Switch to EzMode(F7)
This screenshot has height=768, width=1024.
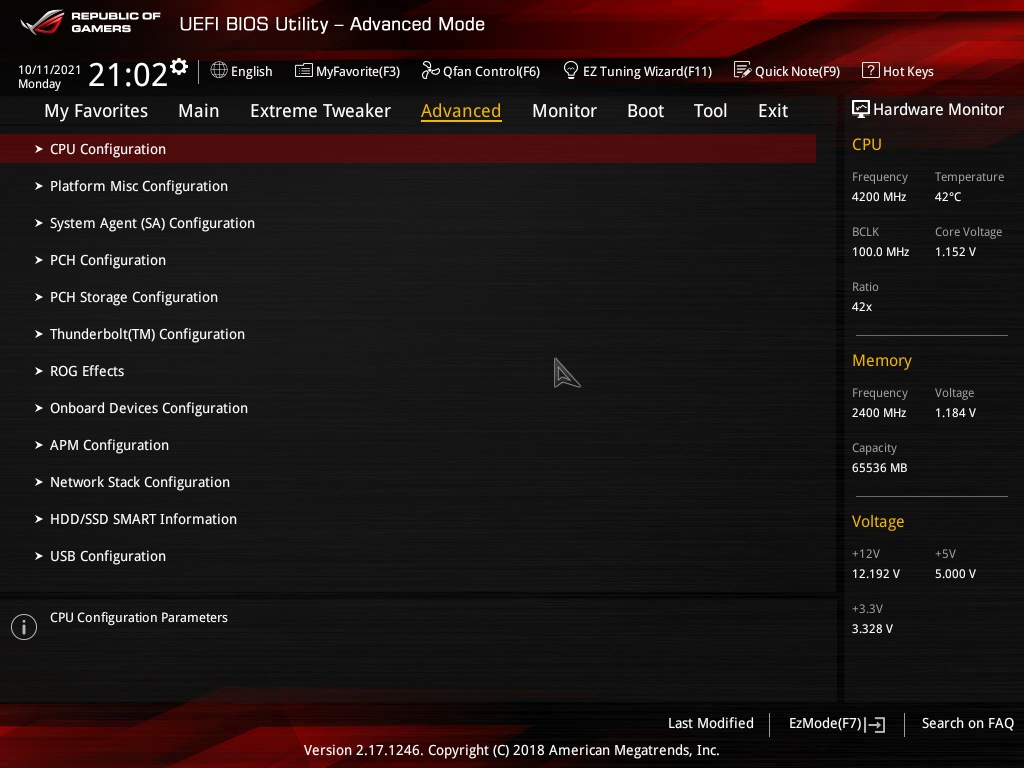825,724
